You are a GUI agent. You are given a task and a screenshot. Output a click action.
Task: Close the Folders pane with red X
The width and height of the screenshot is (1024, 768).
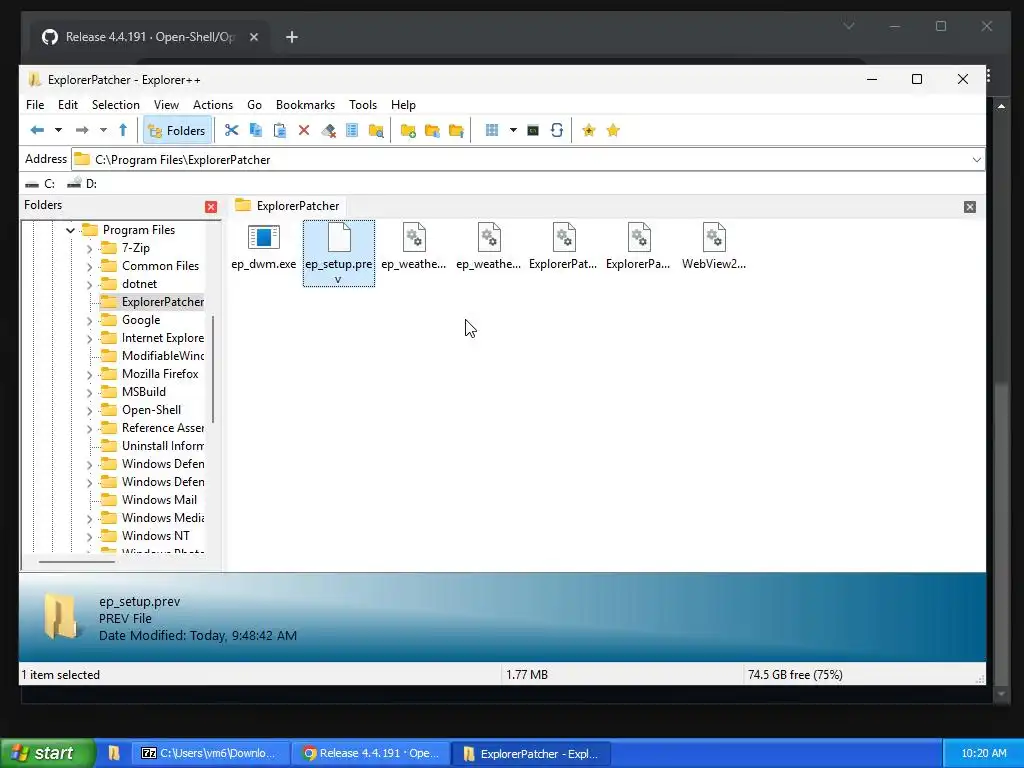(x=211, y=207)
